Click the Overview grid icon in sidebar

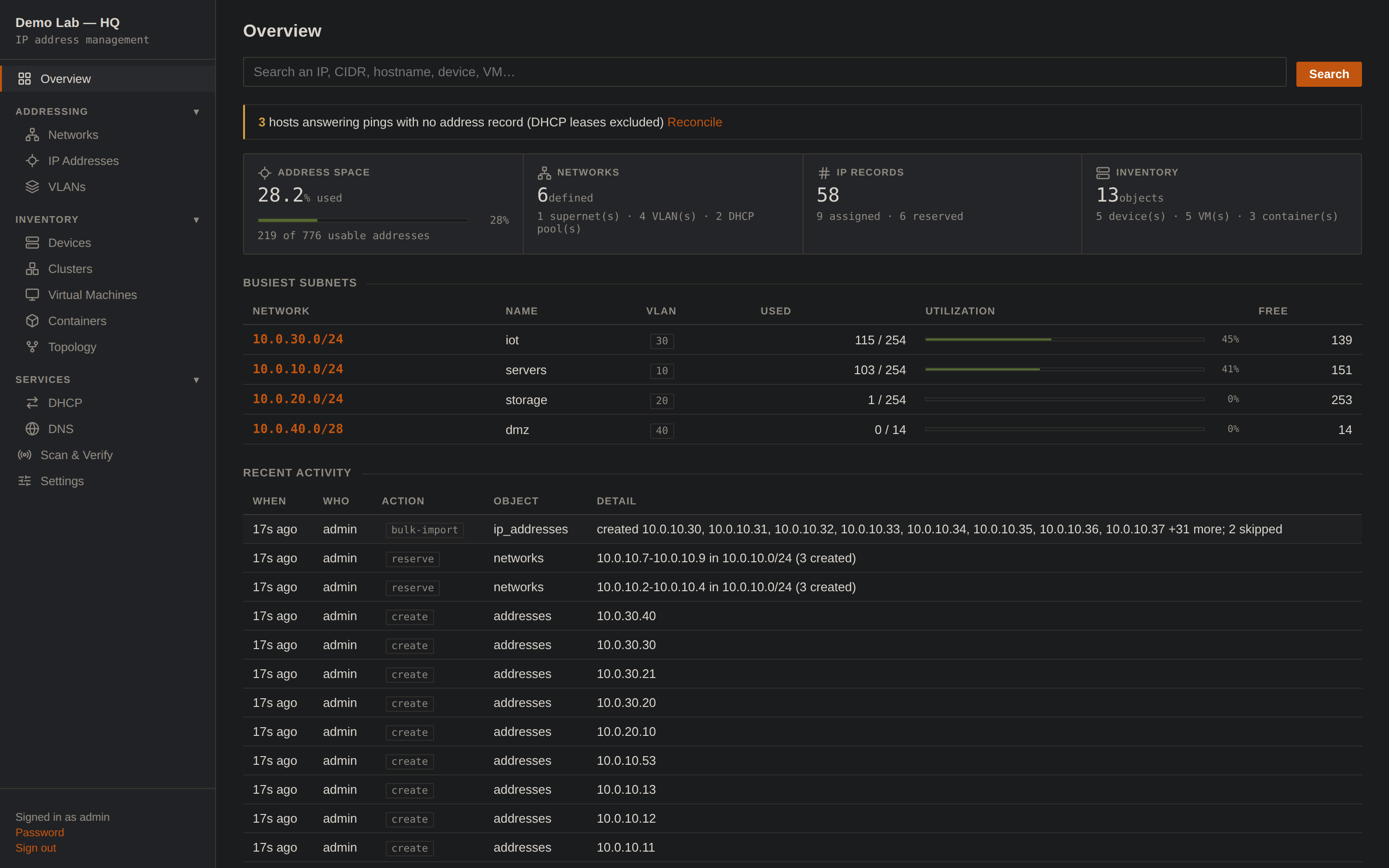pyautogui.click(x=24, y=79)
